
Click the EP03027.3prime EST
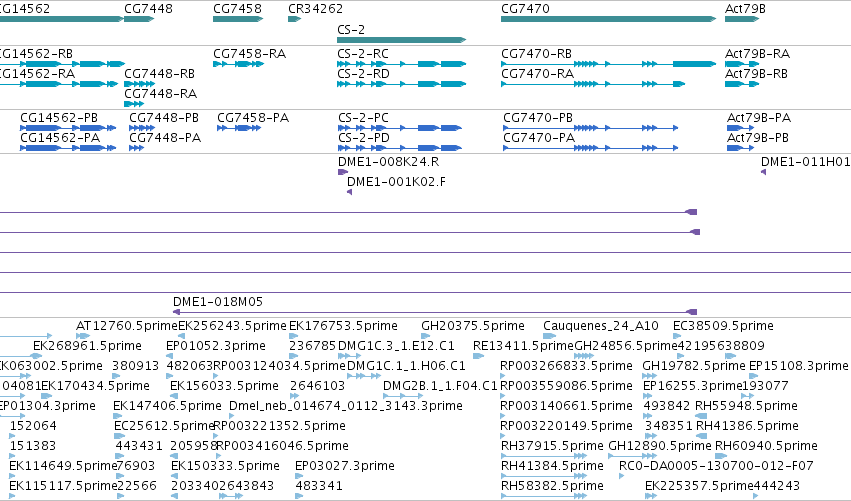click(x=299, y=476)
